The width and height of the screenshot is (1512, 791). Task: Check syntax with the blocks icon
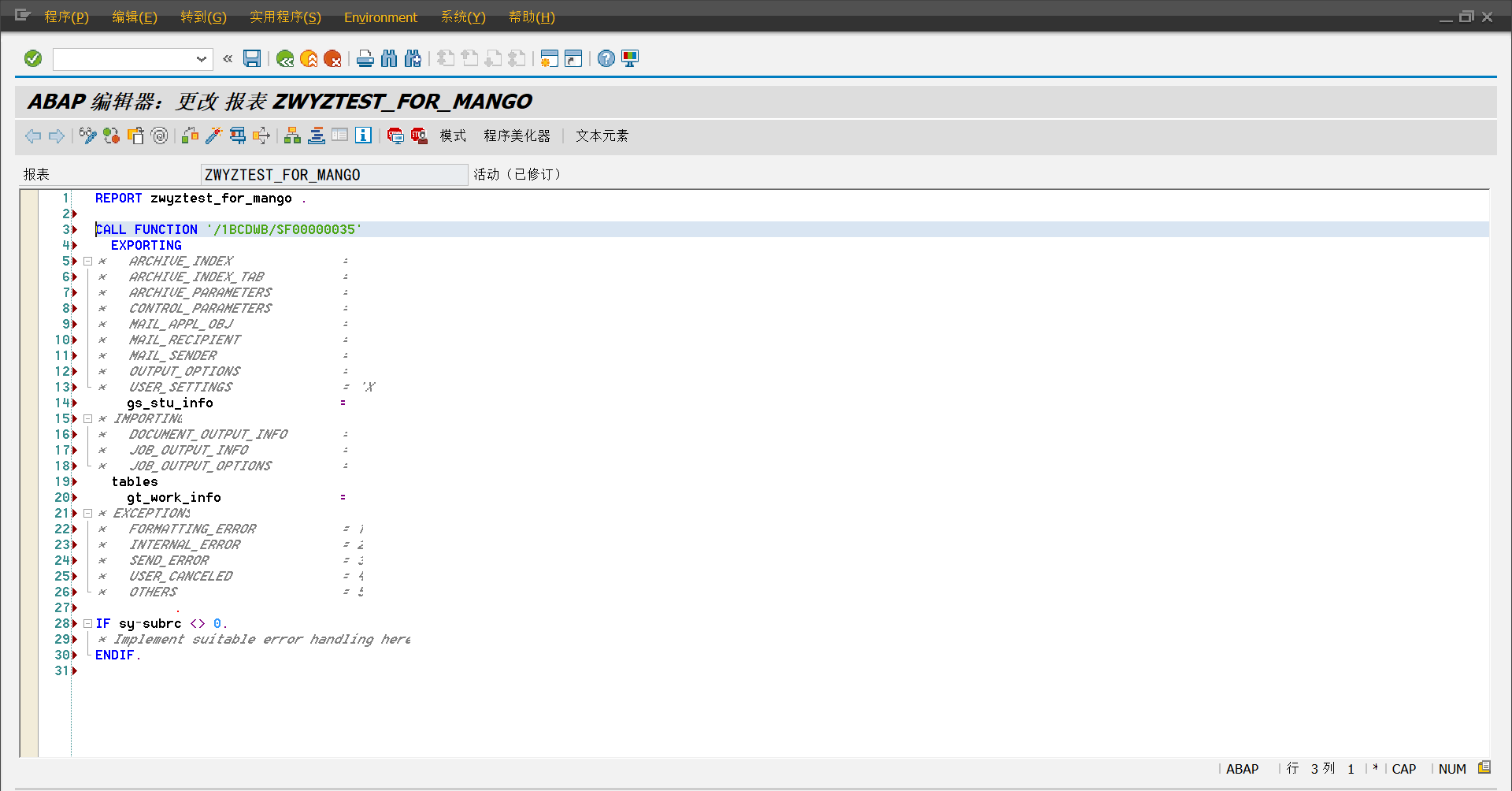(x=191, y=136)
